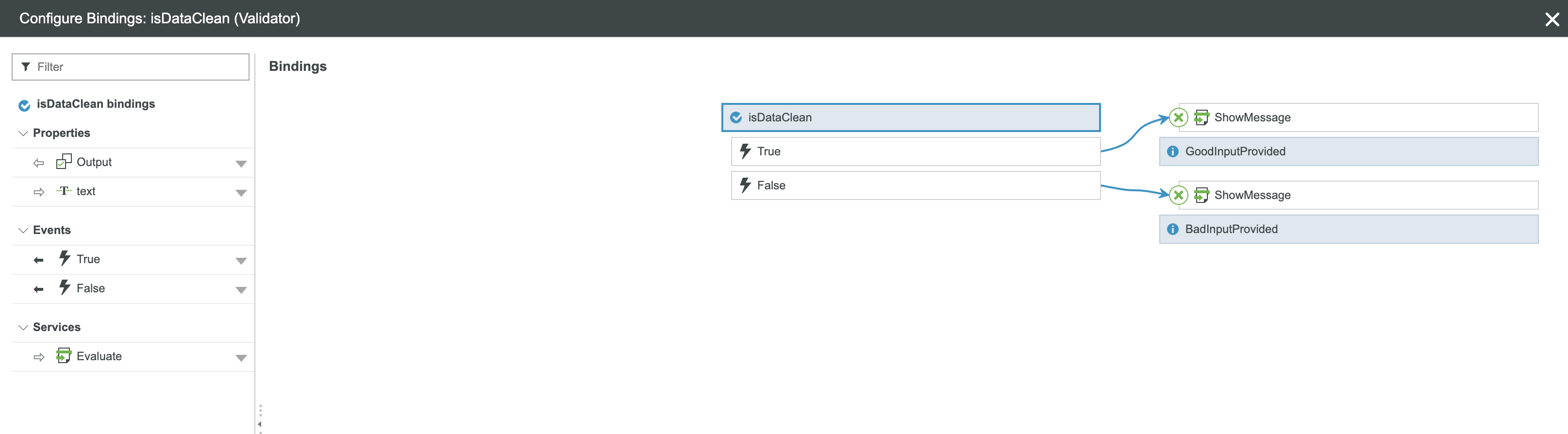Viewport: 1568px width, 434px height.
Task: Open the dropdown arrow for the text property
Action: tap(241, 193)
